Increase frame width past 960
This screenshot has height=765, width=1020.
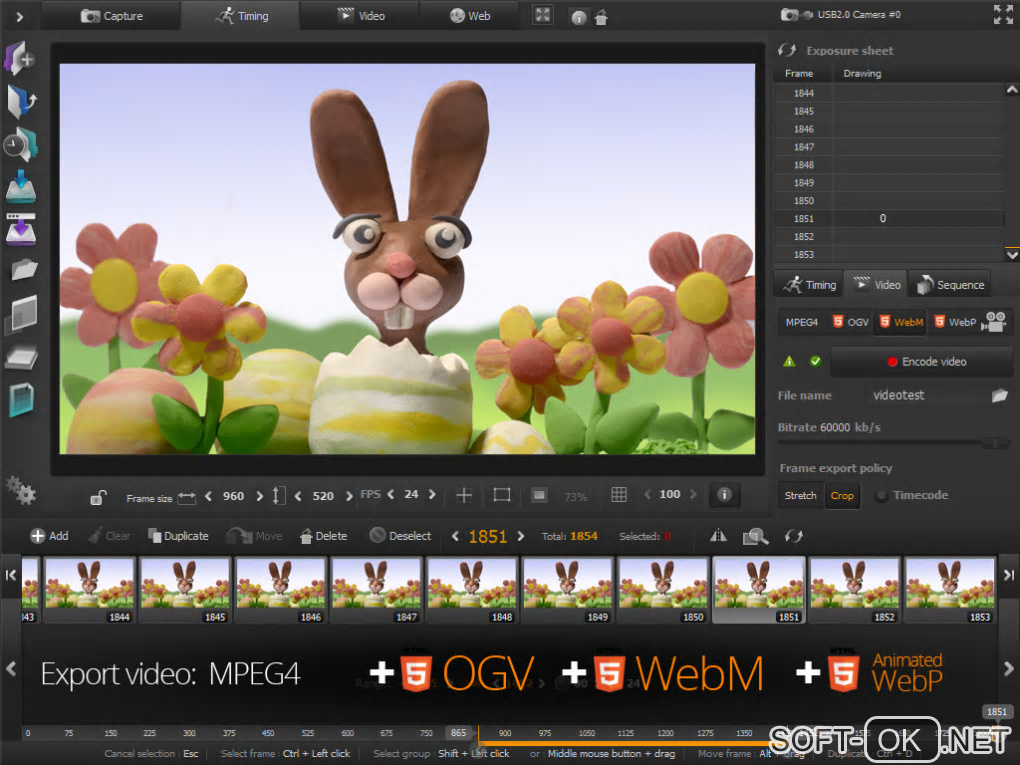(260, 495)
